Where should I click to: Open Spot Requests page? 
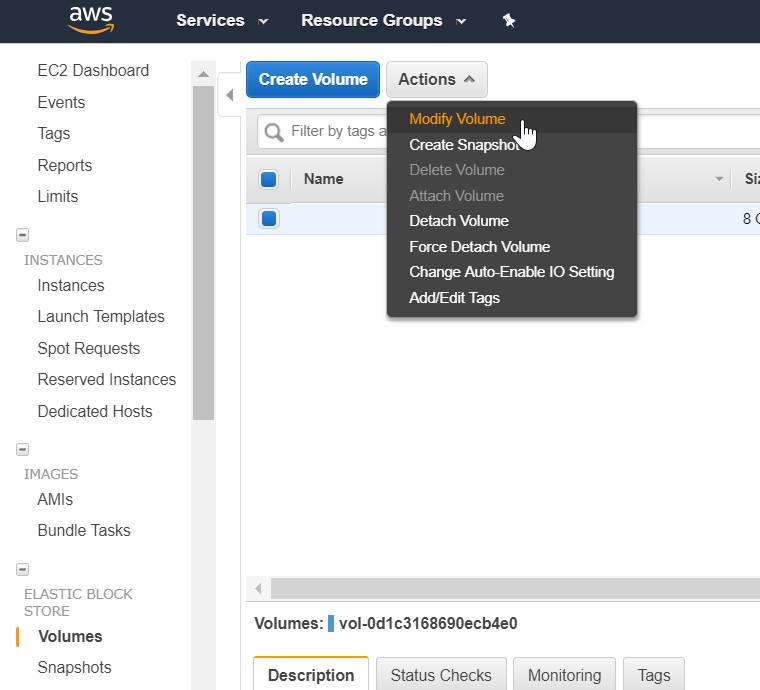(x=89, y=349)
